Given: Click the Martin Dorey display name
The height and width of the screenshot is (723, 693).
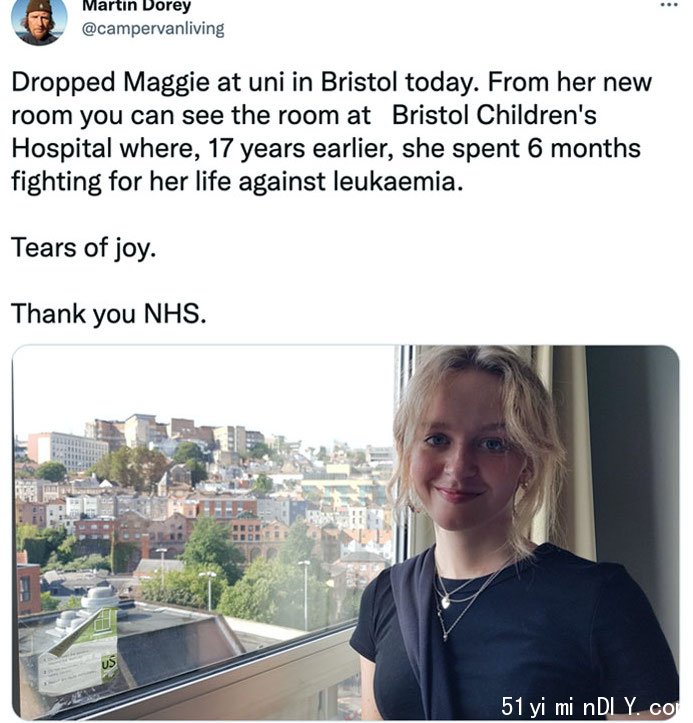Looking at the screenshot, I should tap(136, 6).
